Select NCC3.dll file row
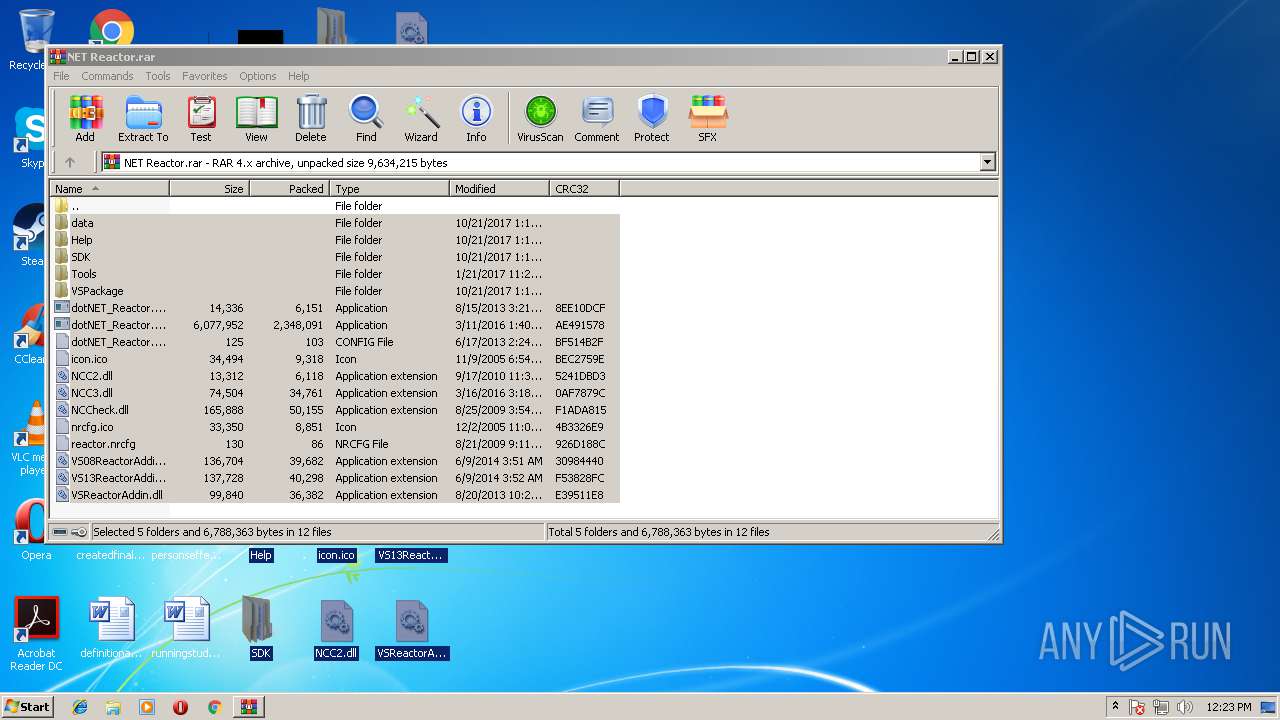Image resolution: width=1280 pixels, height=720 pixels. (335, 393)
